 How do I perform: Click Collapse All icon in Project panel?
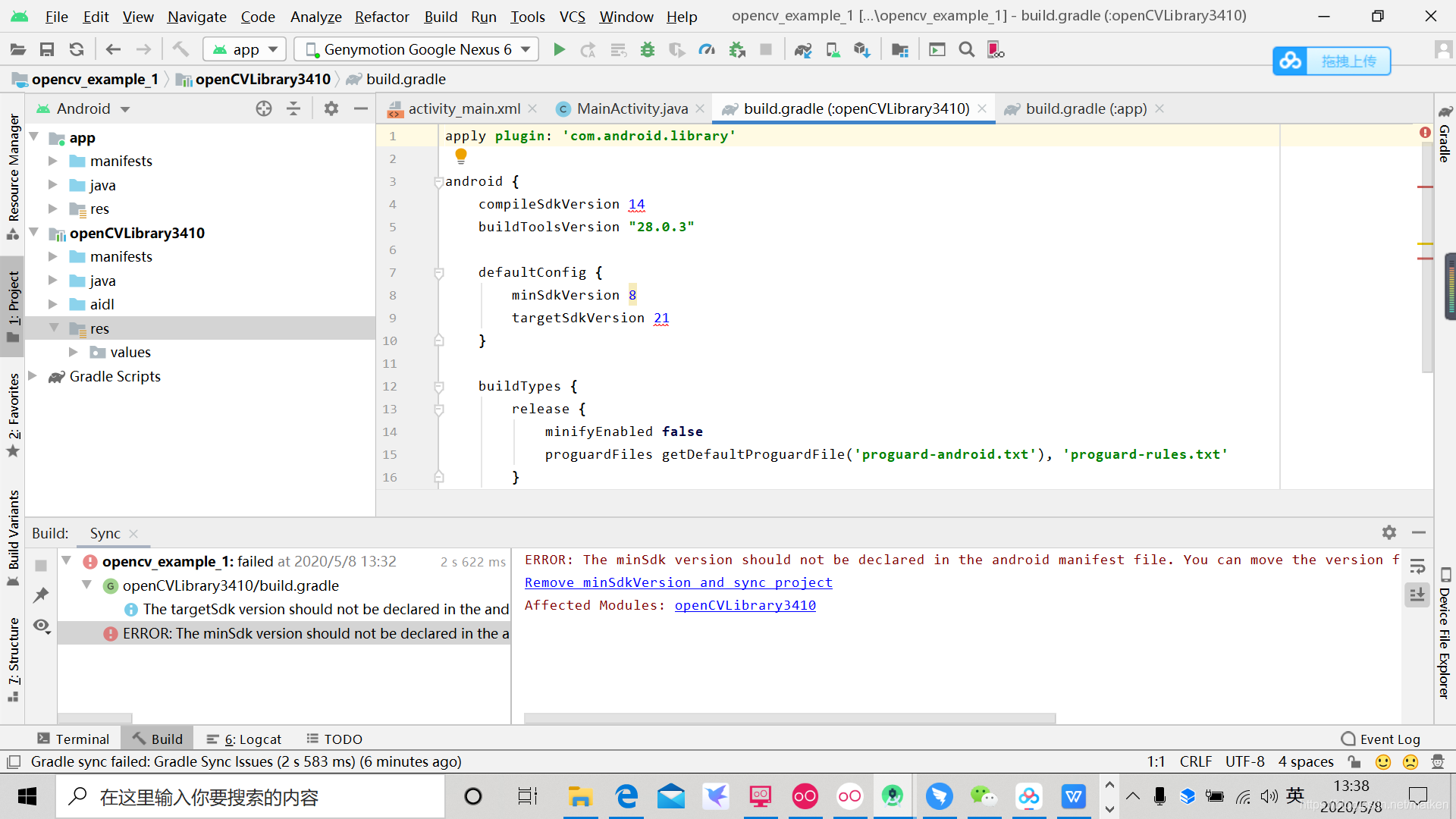pos(293,108)
